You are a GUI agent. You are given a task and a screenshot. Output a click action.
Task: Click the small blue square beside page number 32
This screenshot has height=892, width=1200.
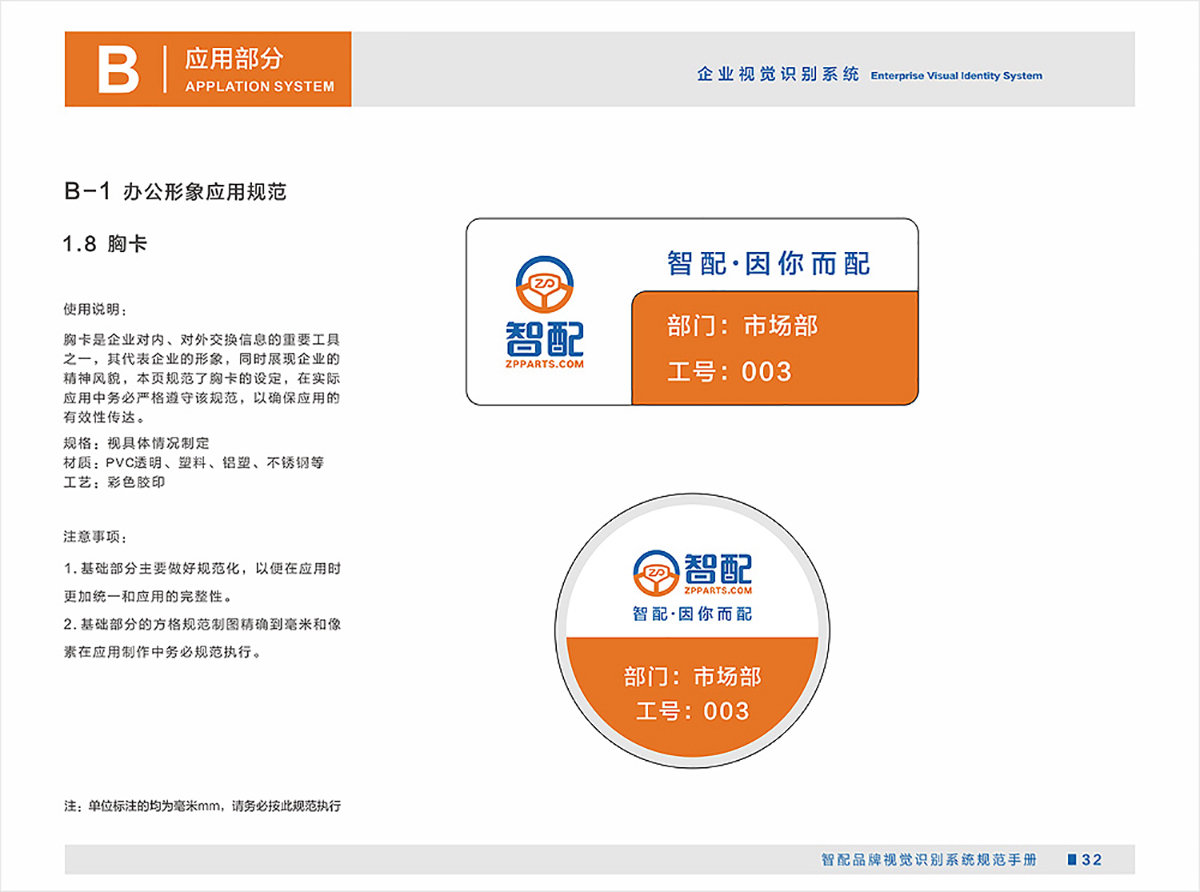pos(1073,859)
